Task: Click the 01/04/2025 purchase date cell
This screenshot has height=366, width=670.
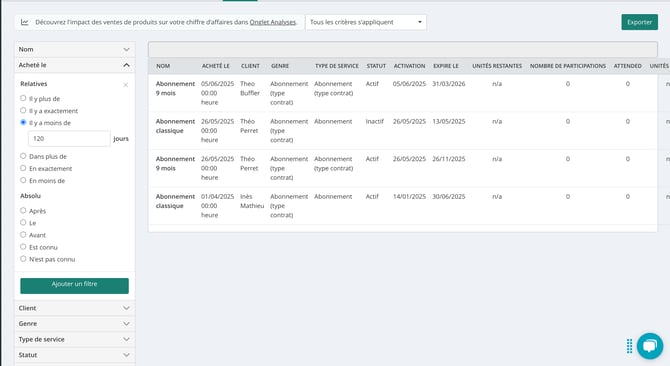Action: pyautogui.click(x=217, y=206)
